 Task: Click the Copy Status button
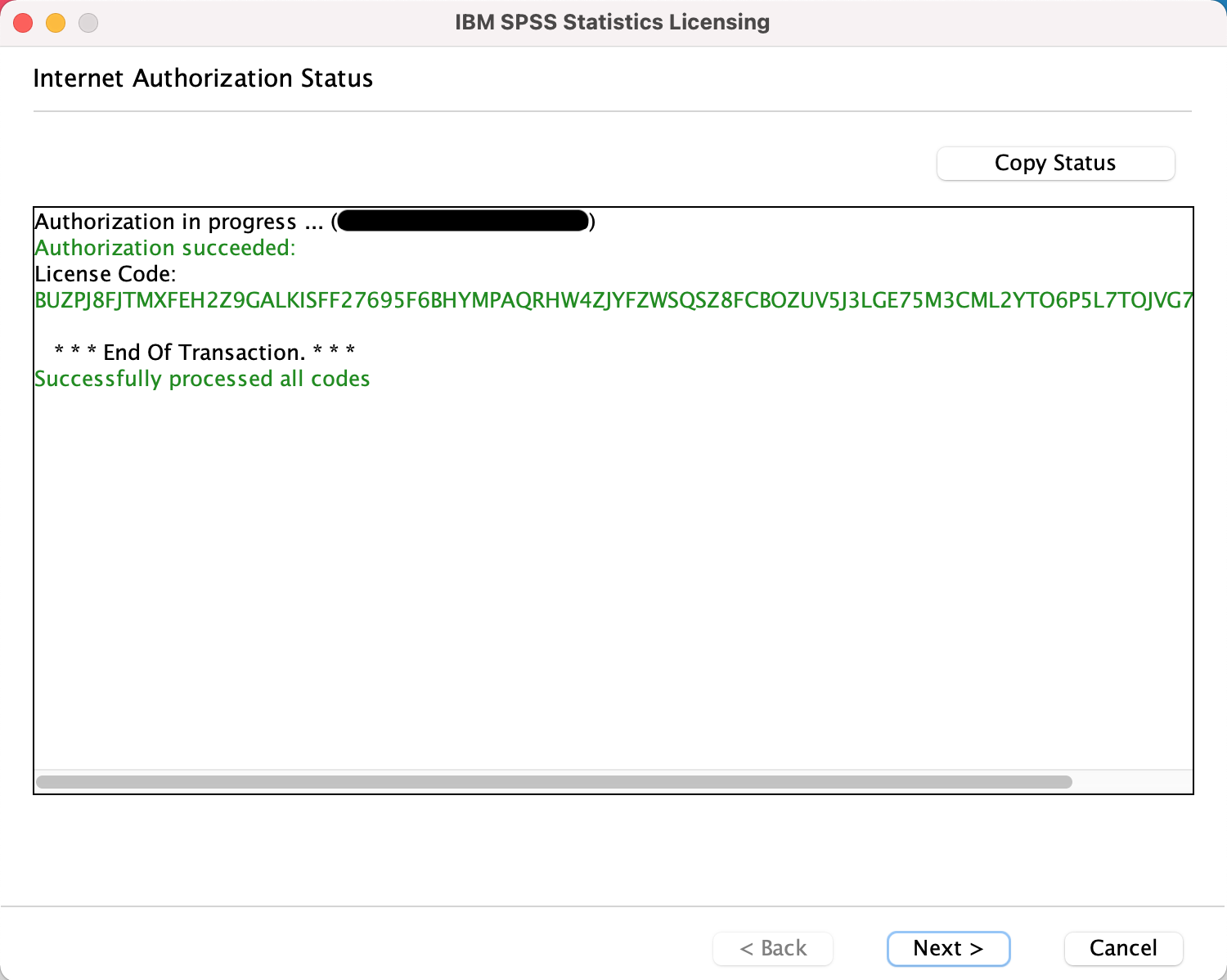tap(1055, 163)
